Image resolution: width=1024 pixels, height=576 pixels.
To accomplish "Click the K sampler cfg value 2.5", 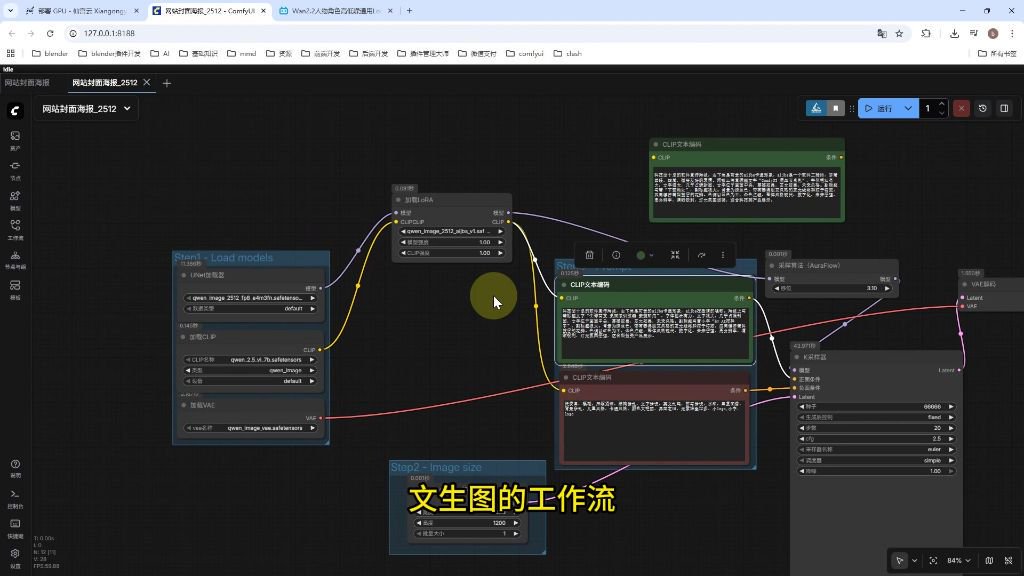I will (x=876, y=439).
